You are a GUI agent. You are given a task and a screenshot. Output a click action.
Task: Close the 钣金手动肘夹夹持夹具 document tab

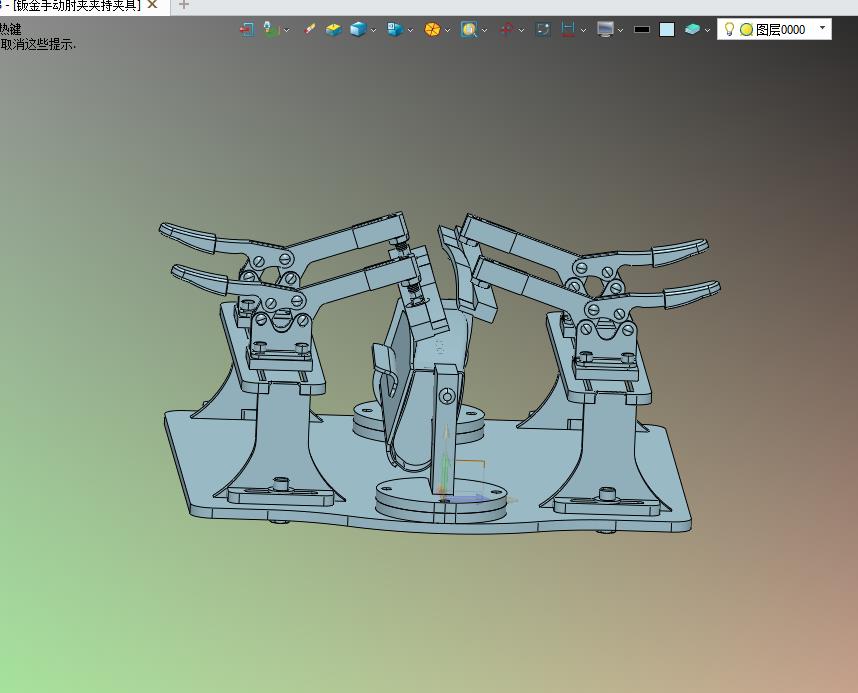coord(153,4)
